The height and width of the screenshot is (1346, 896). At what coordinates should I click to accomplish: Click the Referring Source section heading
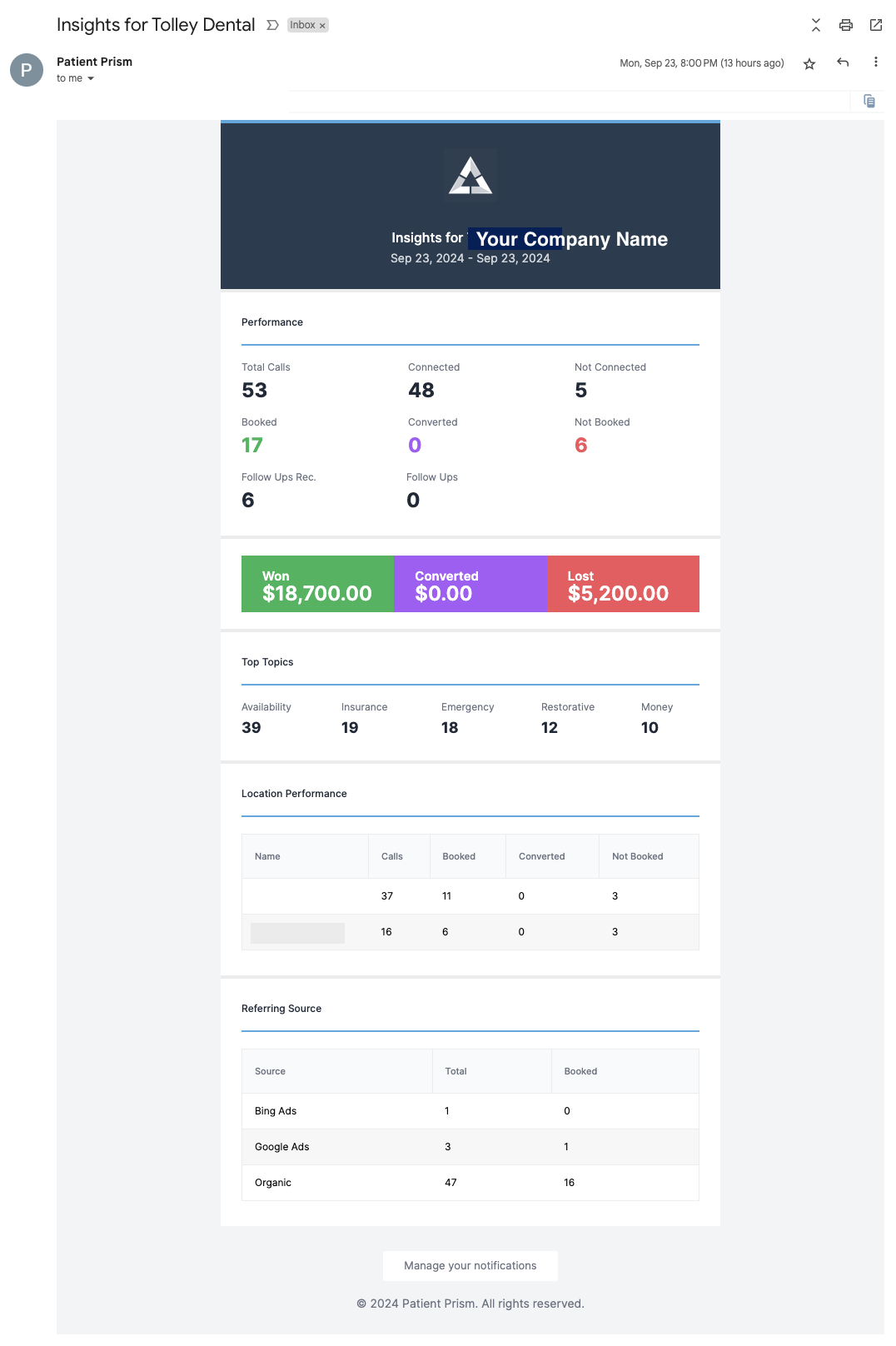tap(281, 1009)
